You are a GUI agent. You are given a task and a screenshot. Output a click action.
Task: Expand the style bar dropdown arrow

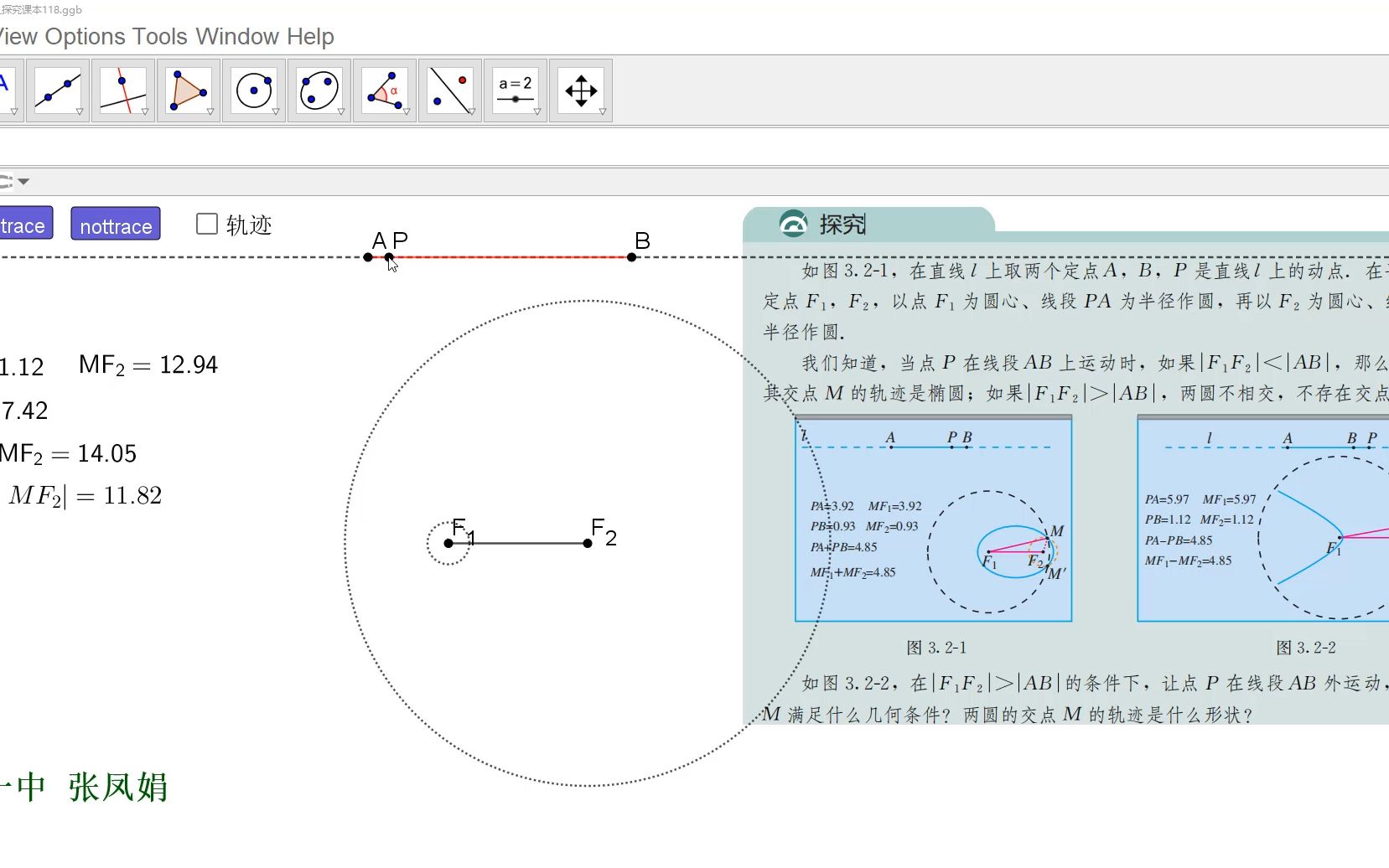coord(23,181)
